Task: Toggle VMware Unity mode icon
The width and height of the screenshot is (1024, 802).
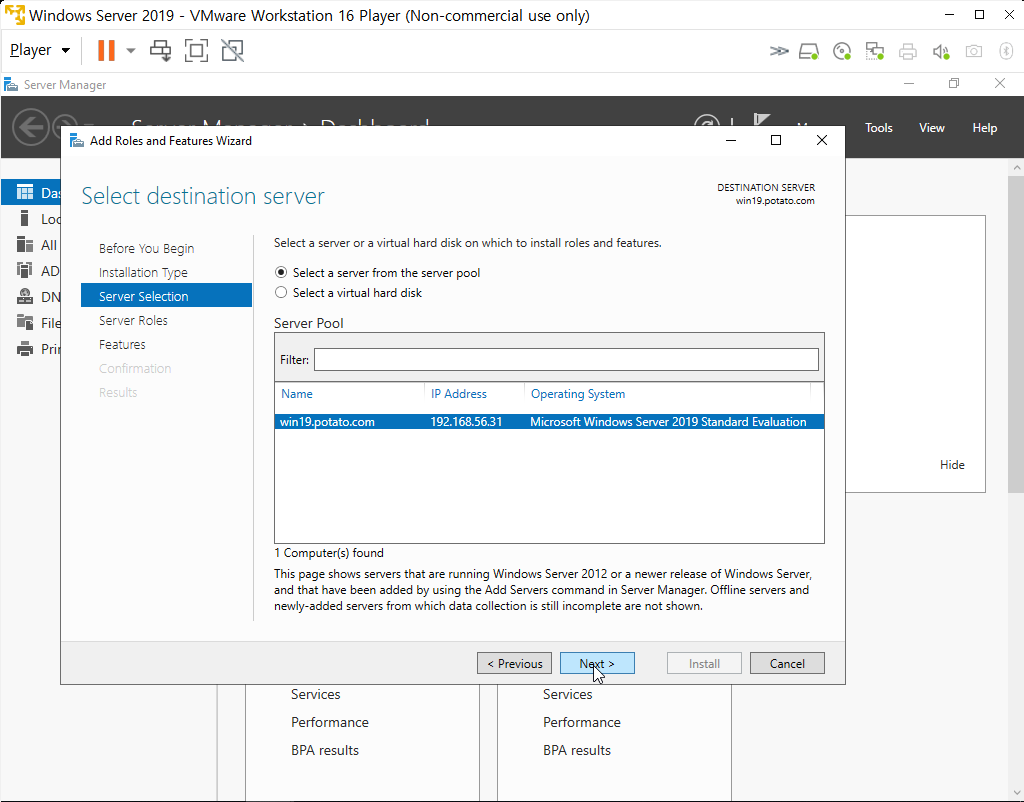Action: tap(232, 50)
